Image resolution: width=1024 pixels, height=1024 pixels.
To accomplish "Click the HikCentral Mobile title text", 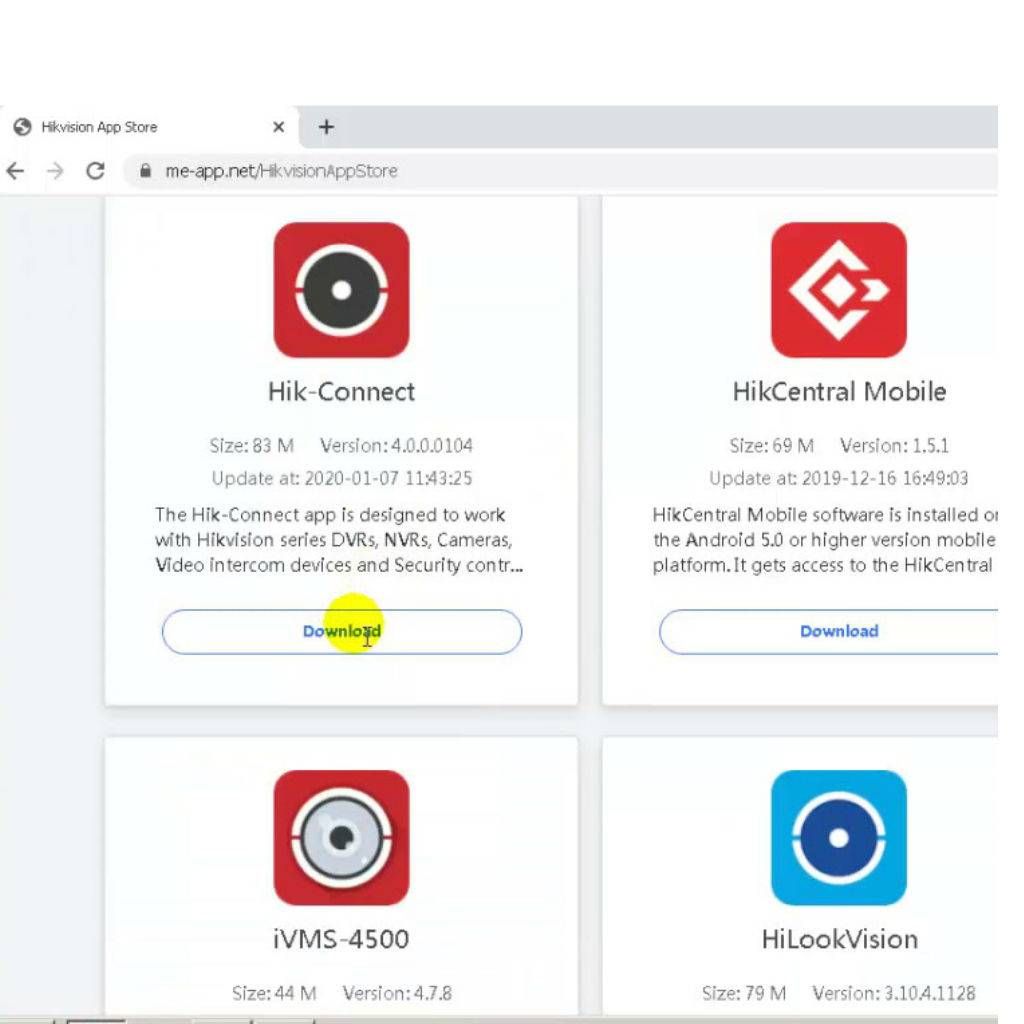I will 838,391.
